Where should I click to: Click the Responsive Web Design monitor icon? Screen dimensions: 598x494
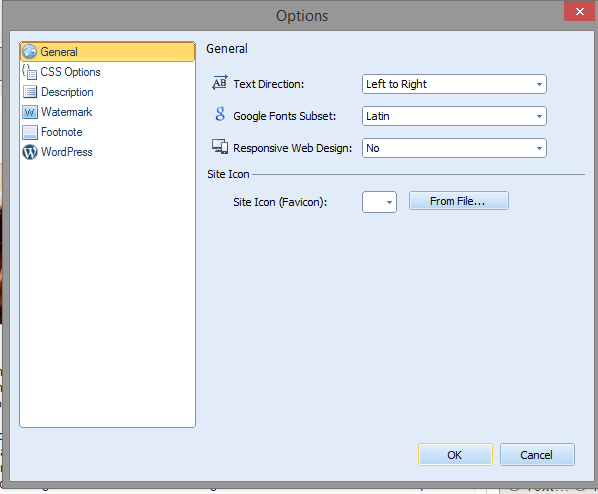(220, 146)
